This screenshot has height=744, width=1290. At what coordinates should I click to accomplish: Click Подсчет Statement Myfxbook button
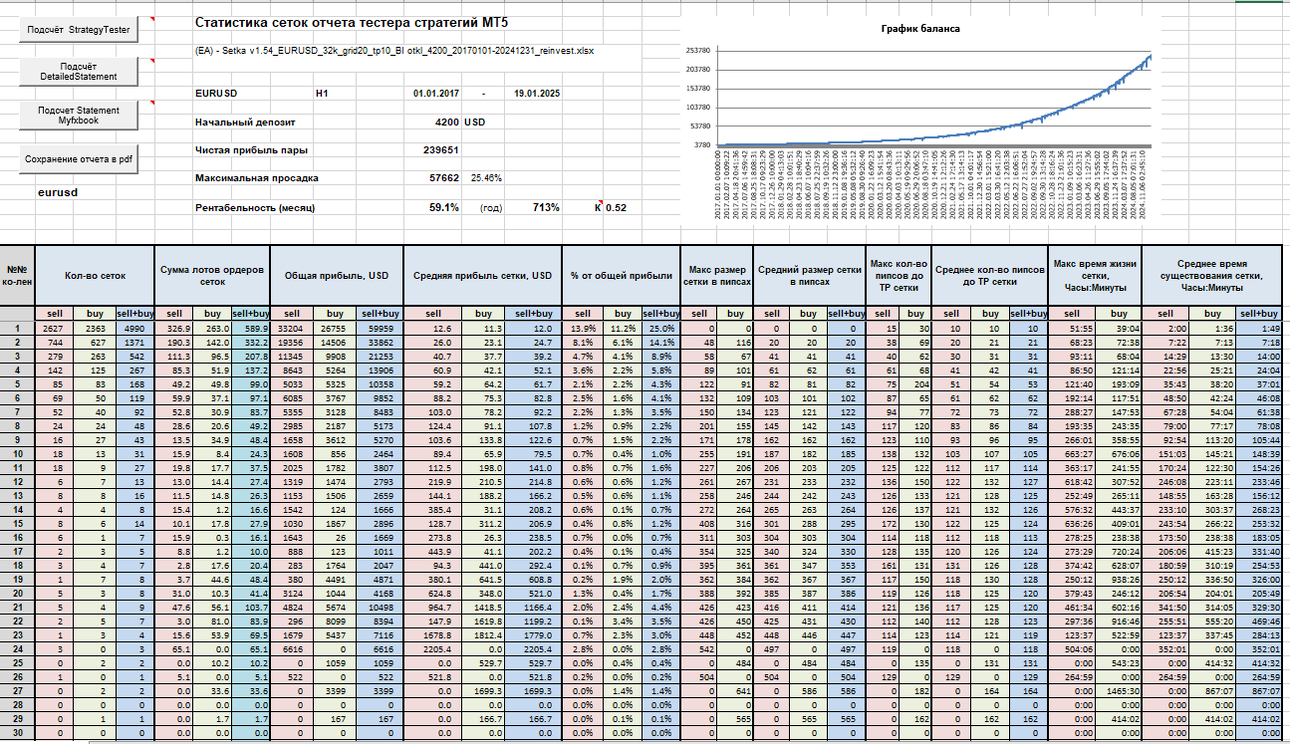[x=78, y=116]
